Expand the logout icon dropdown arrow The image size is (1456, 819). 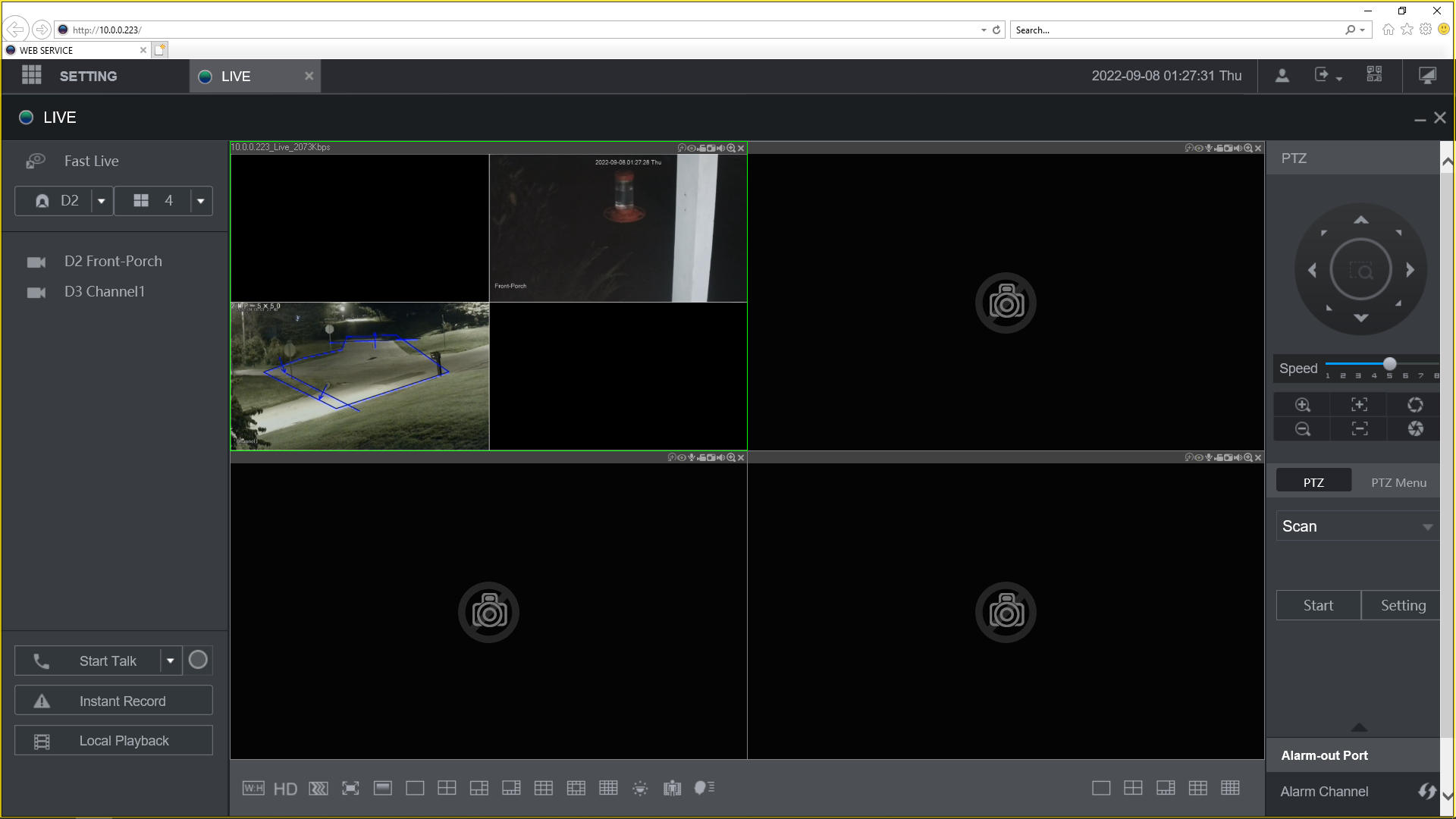[1339, 79]
